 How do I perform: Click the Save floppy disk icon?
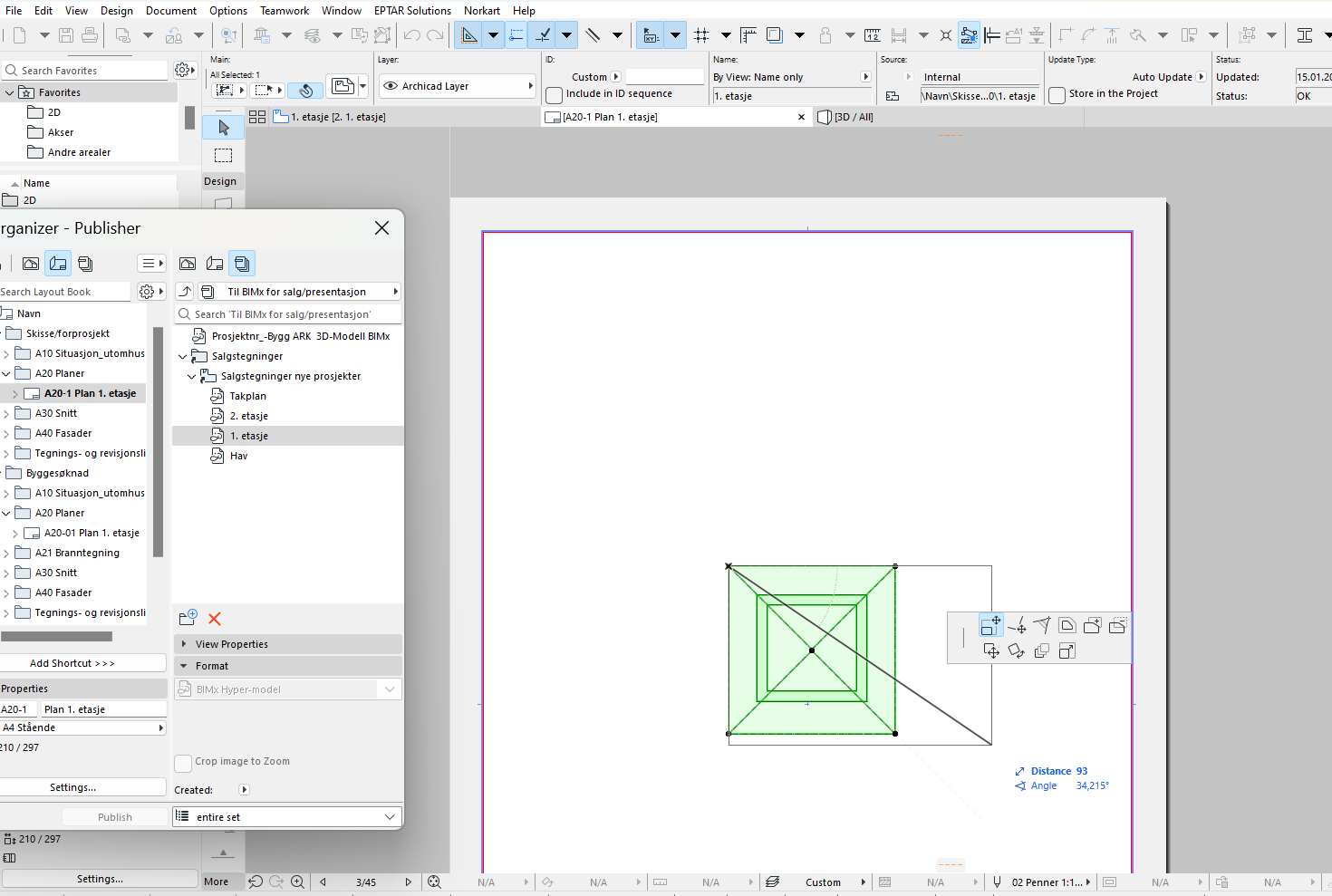[66, 35]
